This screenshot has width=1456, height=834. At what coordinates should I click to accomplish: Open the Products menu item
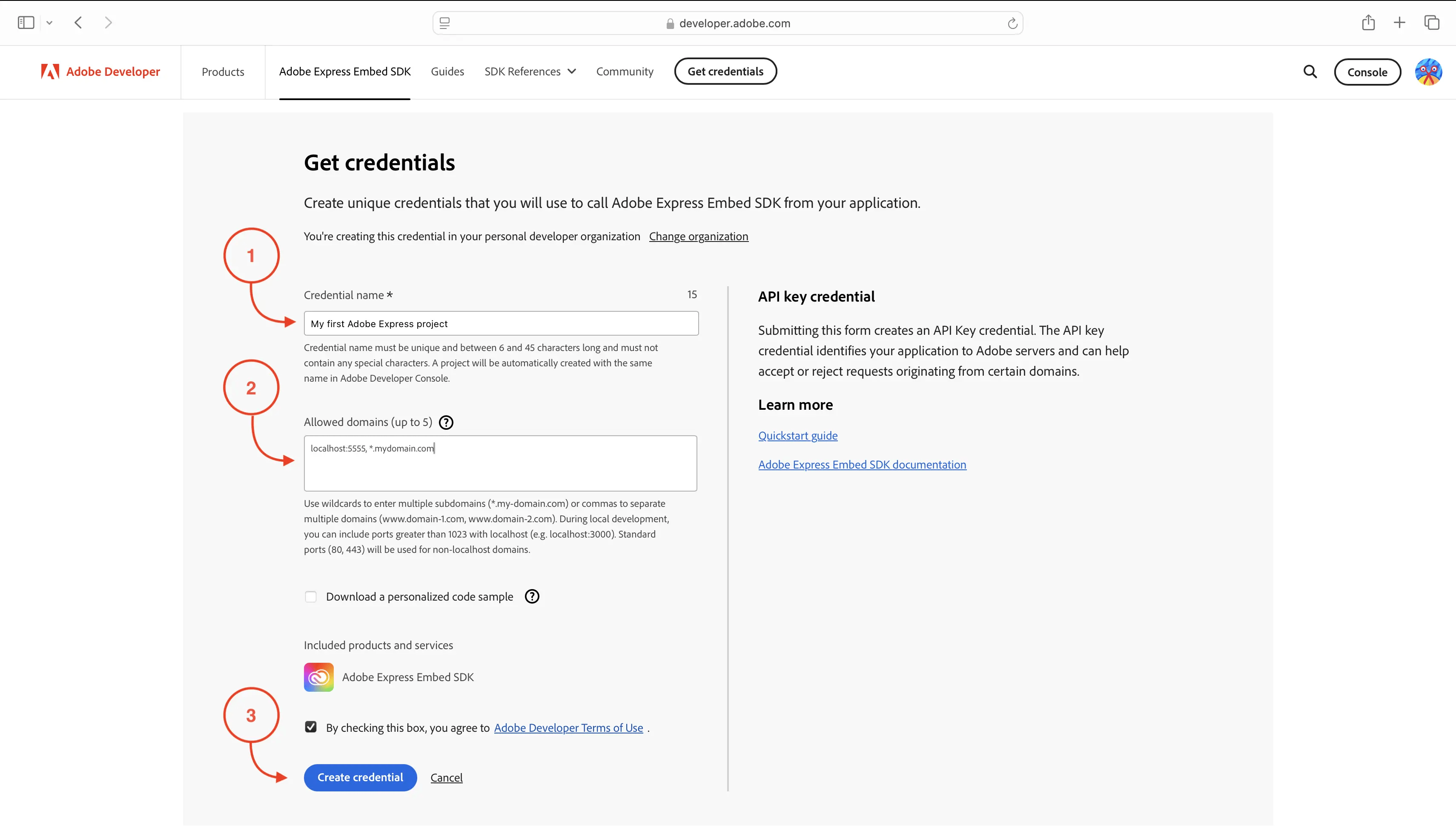(x=223, y=72)
